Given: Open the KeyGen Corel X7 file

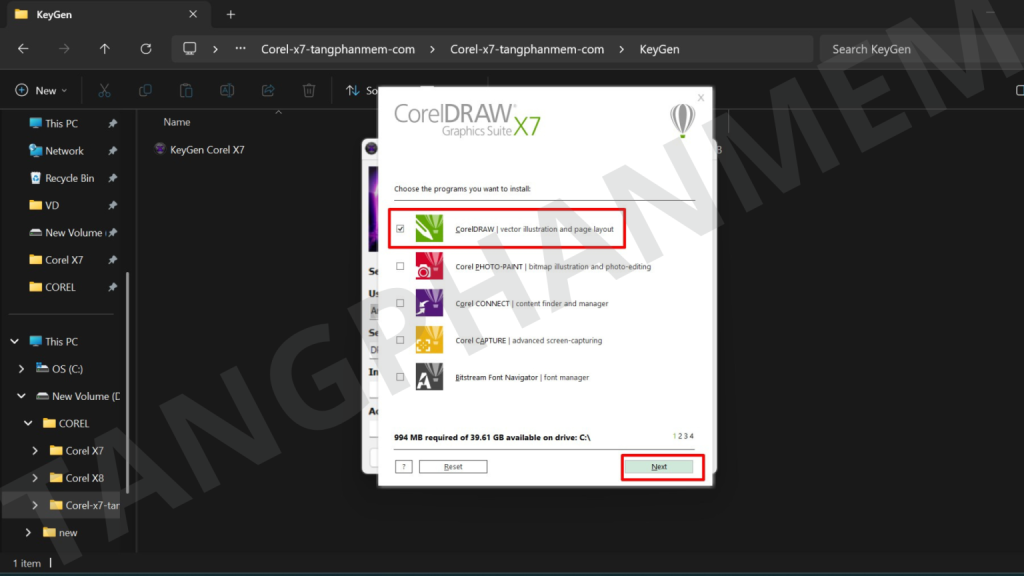Looking at the screenshot, I should point(207,150).
